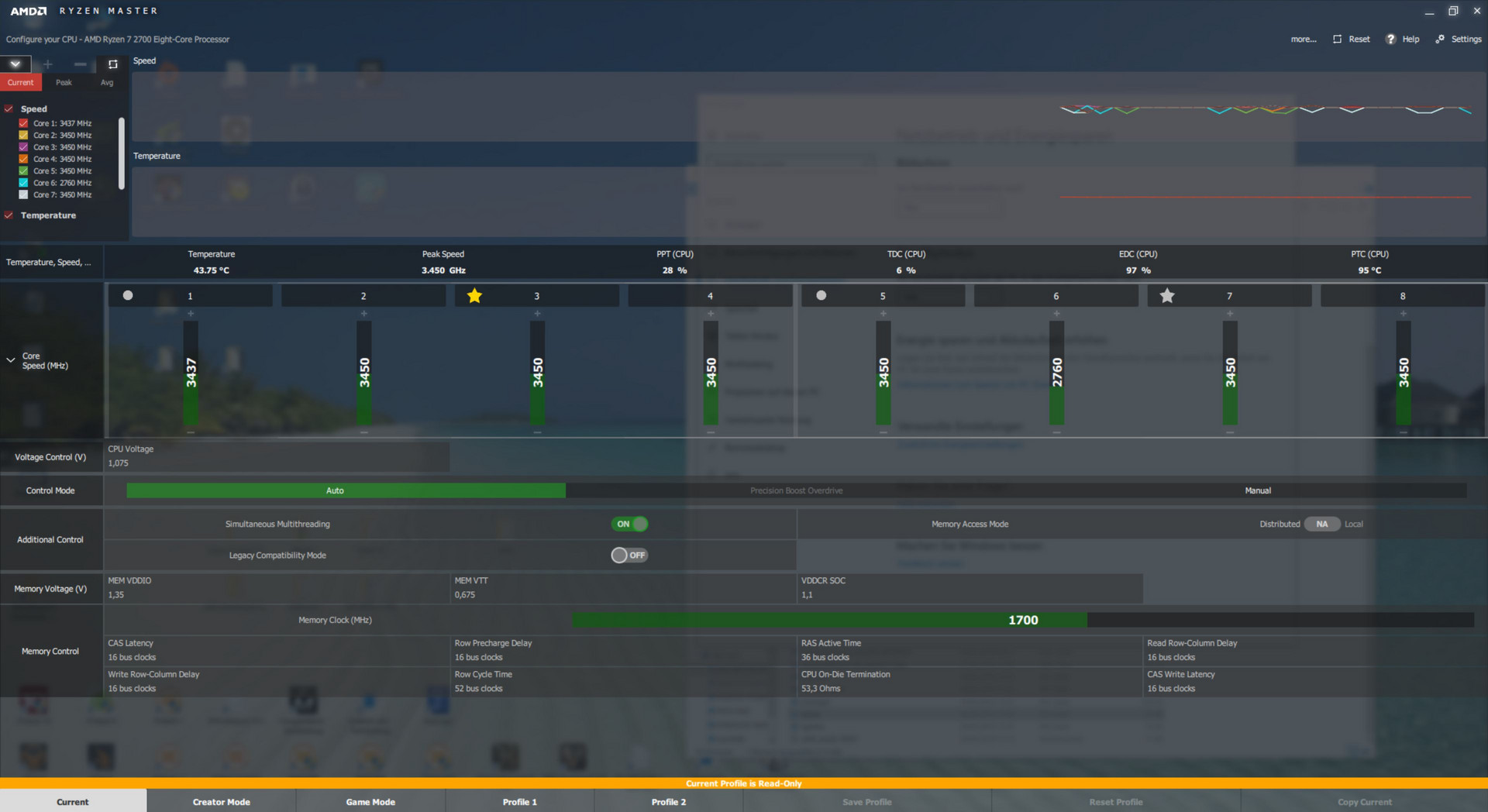Switch to the Profile 2 tab
The width and height of the screenshot is (1488, 812).
[x=669, y=802]
